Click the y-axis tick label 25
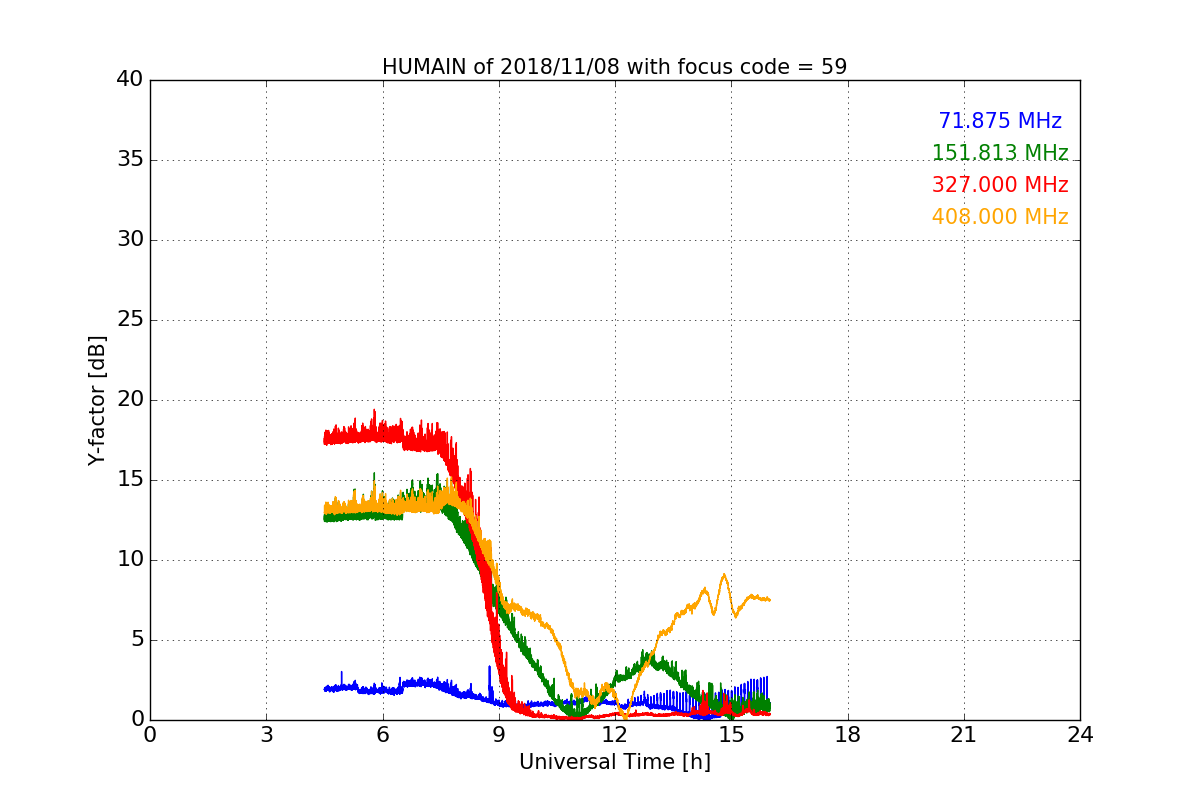This screenshot has width=1200, height=800. click(x=130, y=320)
